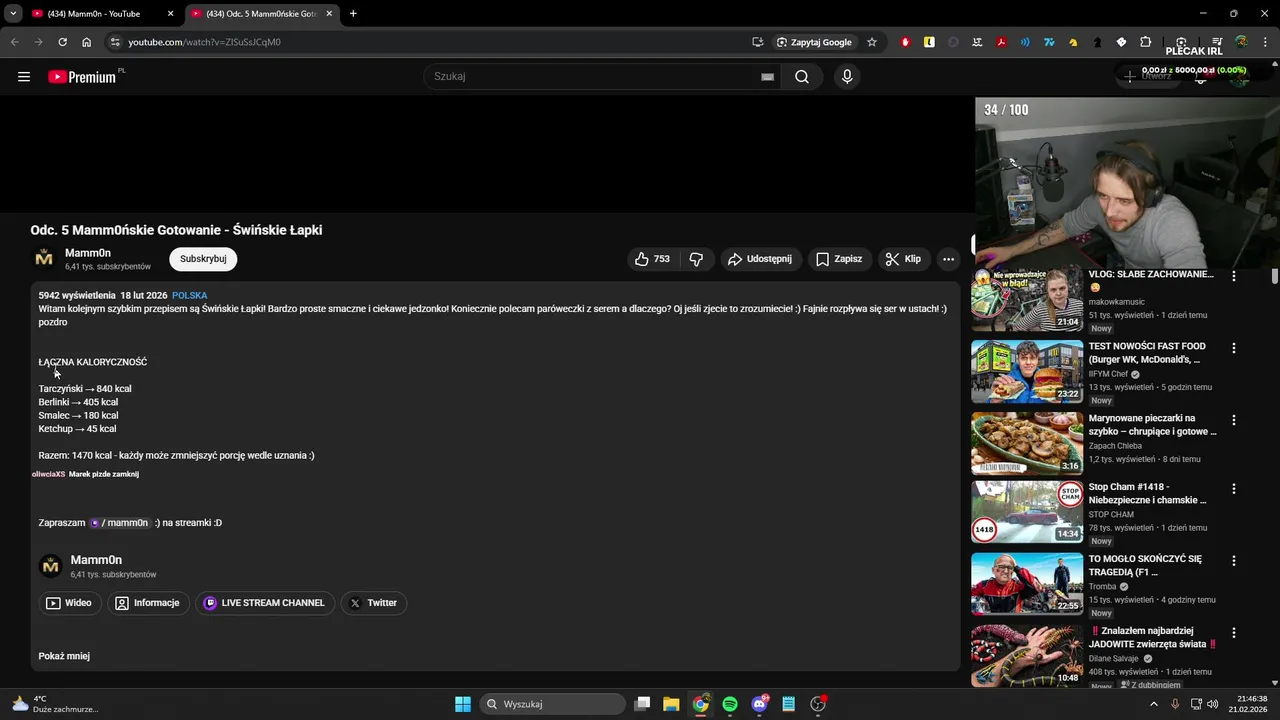Select the Odc. 5 Mamm0ńskie Gotowanie tab
The image size is (1280, 720).
[x=262, y=14]
